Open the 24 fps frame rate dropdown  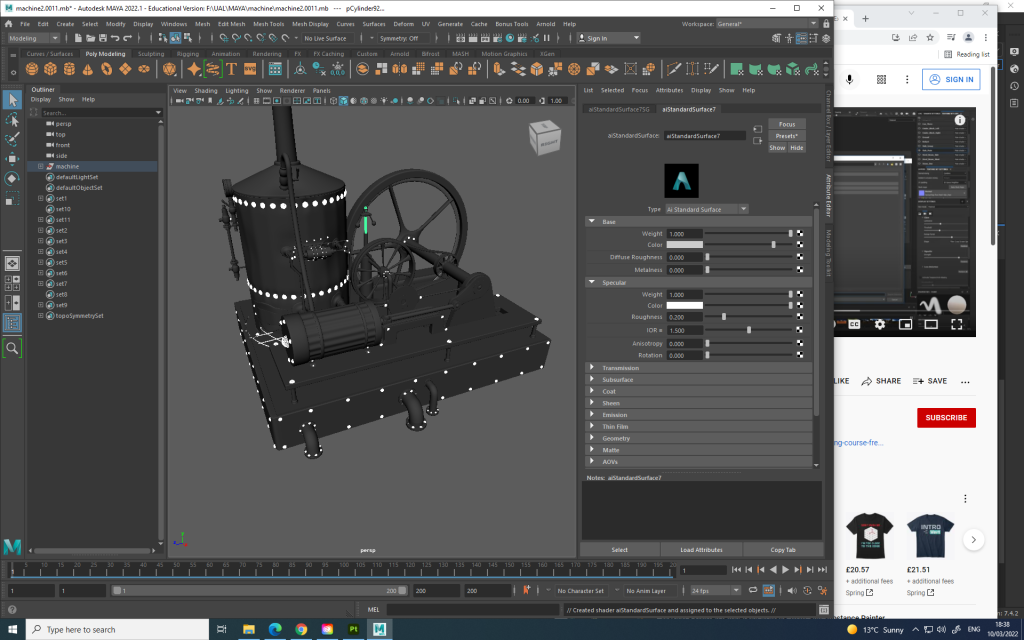pyautogui.click(x=715, y=590)
